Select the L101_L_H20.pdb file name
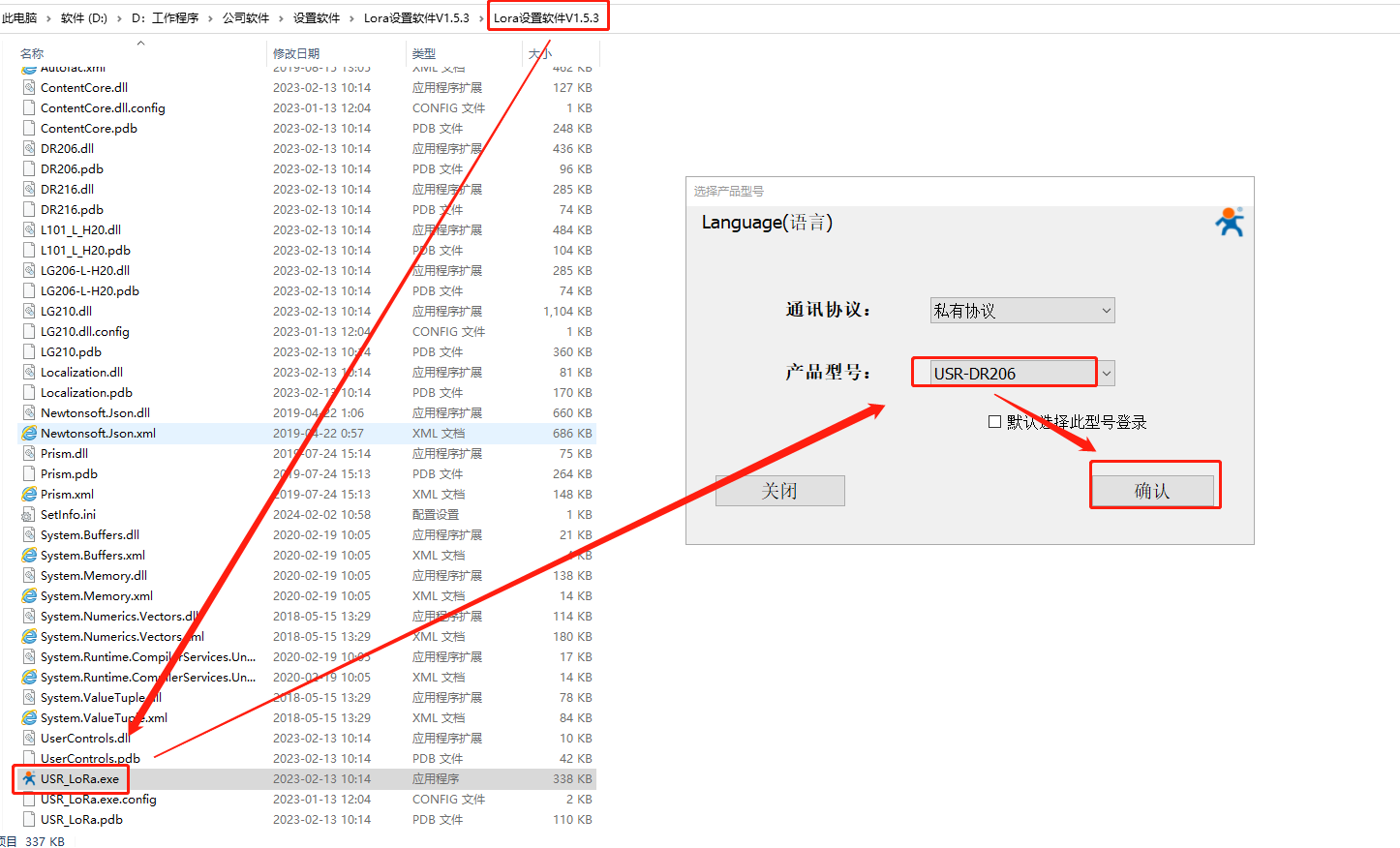The width and height of the screenshot is (1400, 848). (85, 250)
